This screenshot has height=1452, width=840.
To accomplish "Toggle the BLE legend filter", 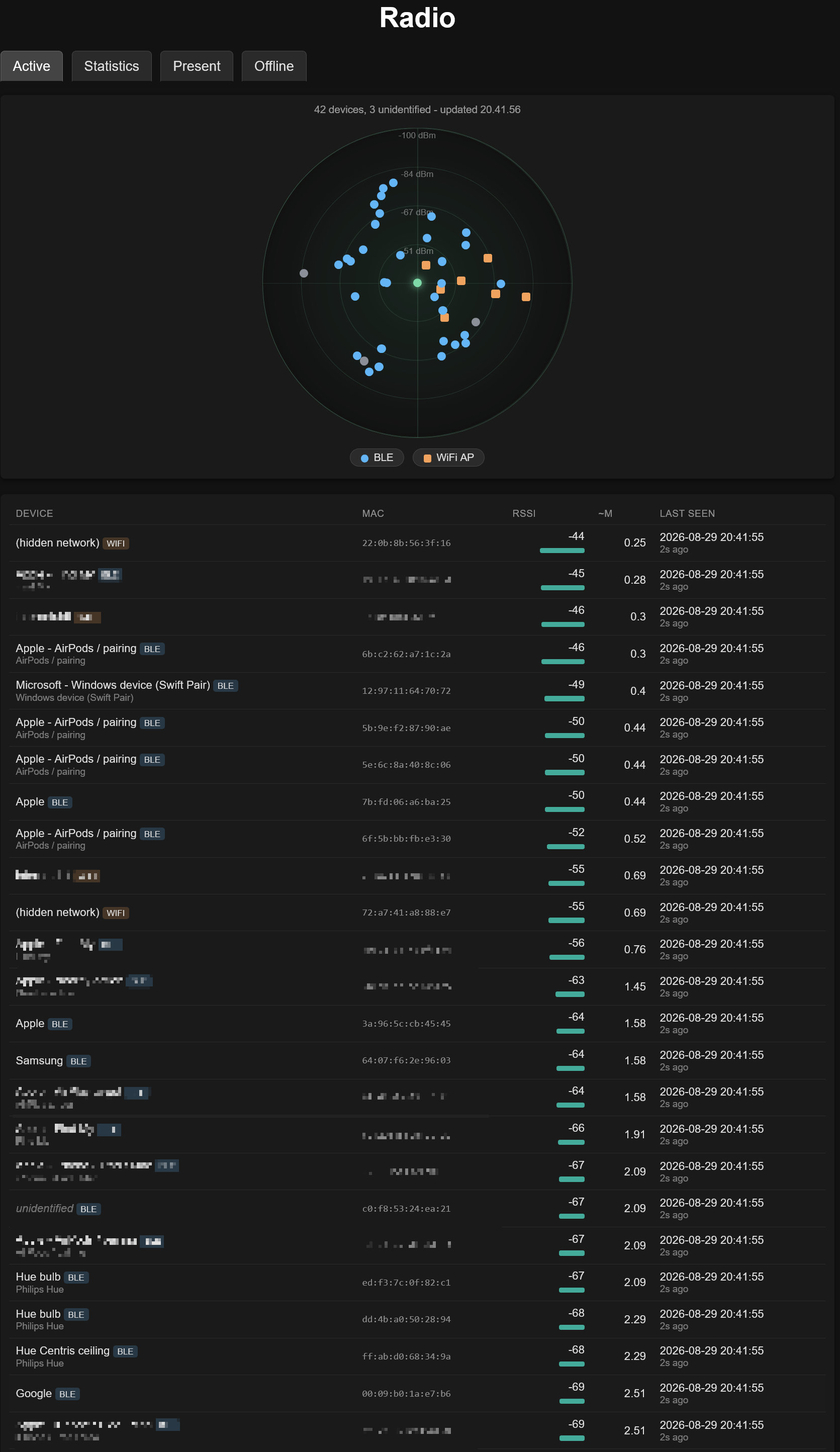I will [x=377, y=458].
